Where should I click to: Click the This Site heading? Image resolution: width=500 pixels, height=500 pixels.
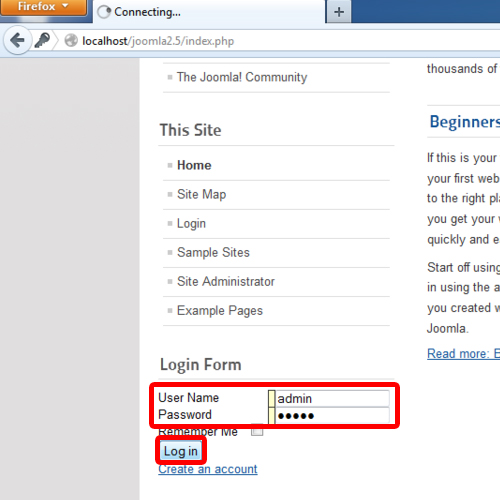pos(190,130)
